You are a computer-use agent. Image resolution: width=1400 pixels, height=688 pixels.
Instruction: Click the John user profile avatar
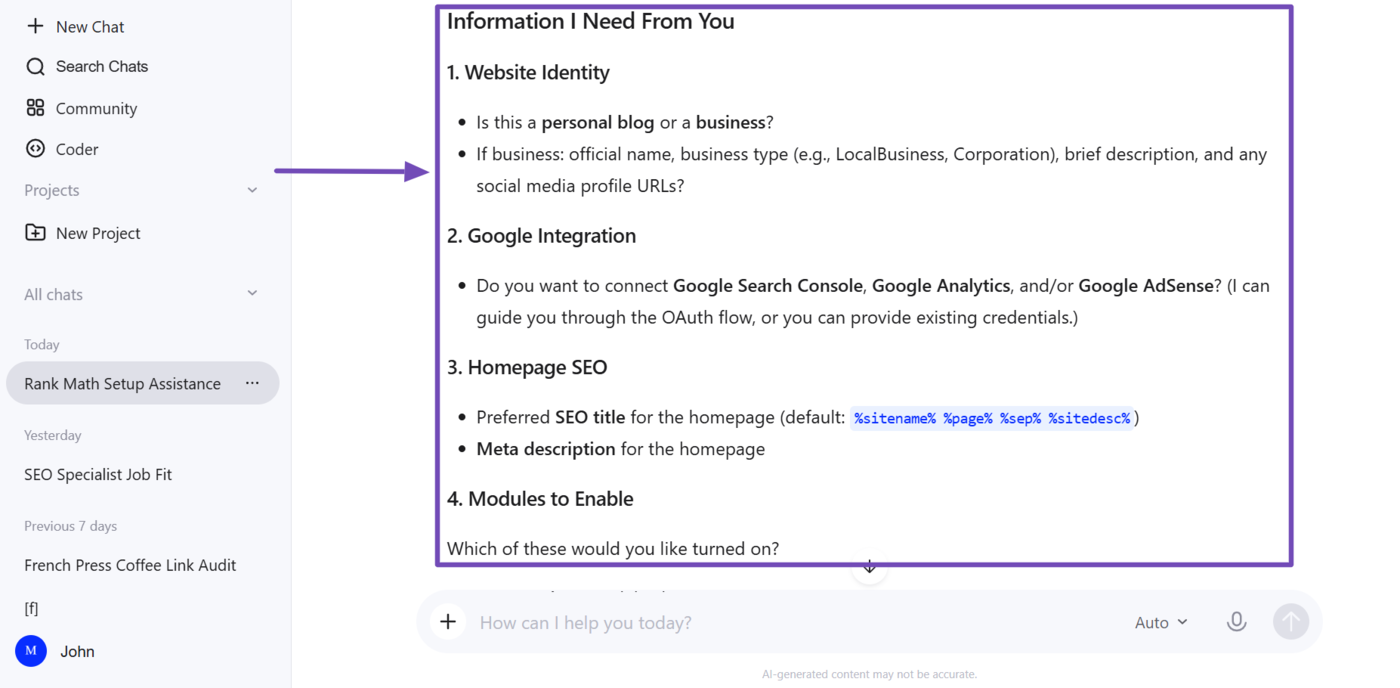click(31, 651)
